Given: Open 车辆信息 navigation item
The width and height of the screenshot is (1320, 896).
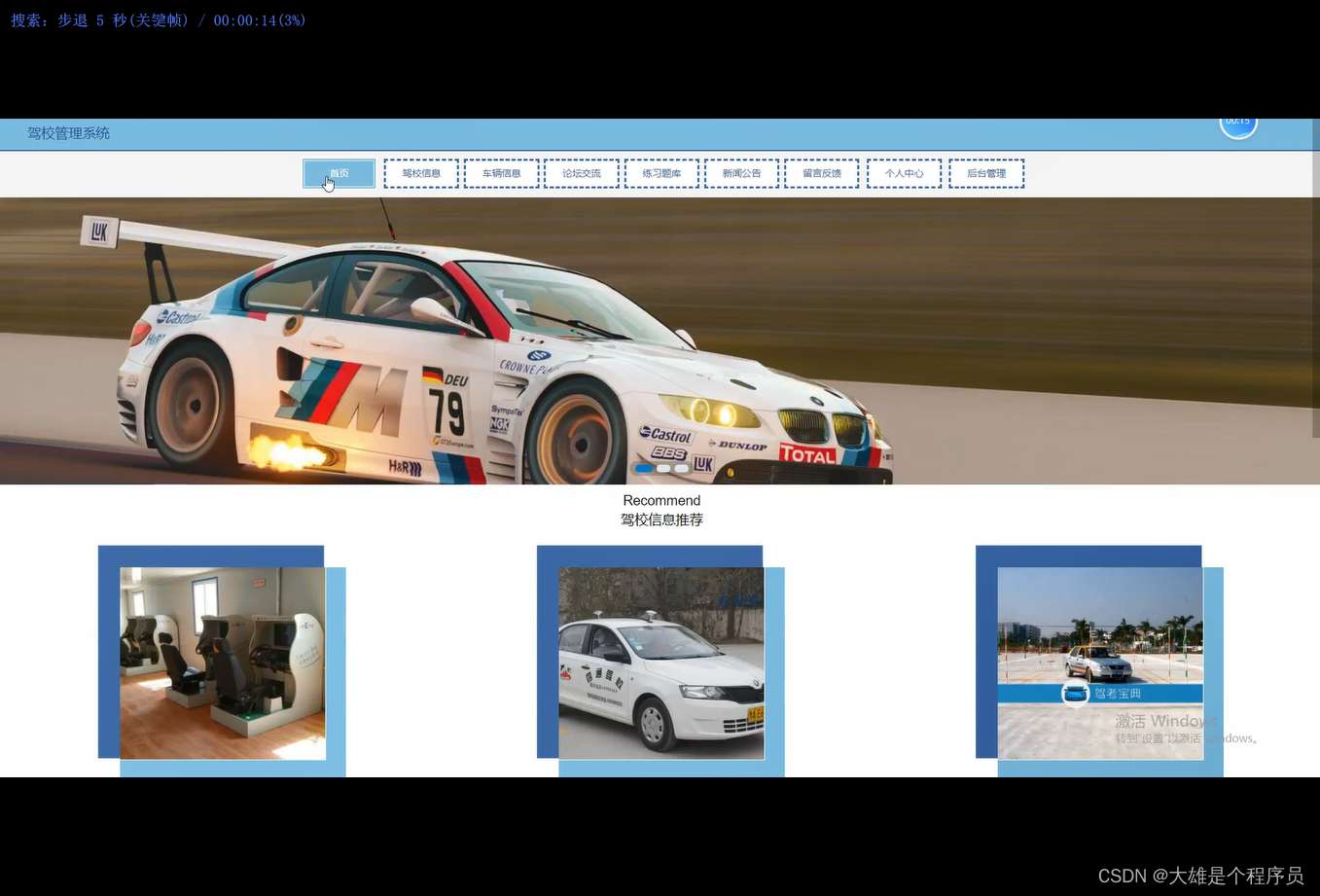Looking at the screenshot, I should 502,173.
